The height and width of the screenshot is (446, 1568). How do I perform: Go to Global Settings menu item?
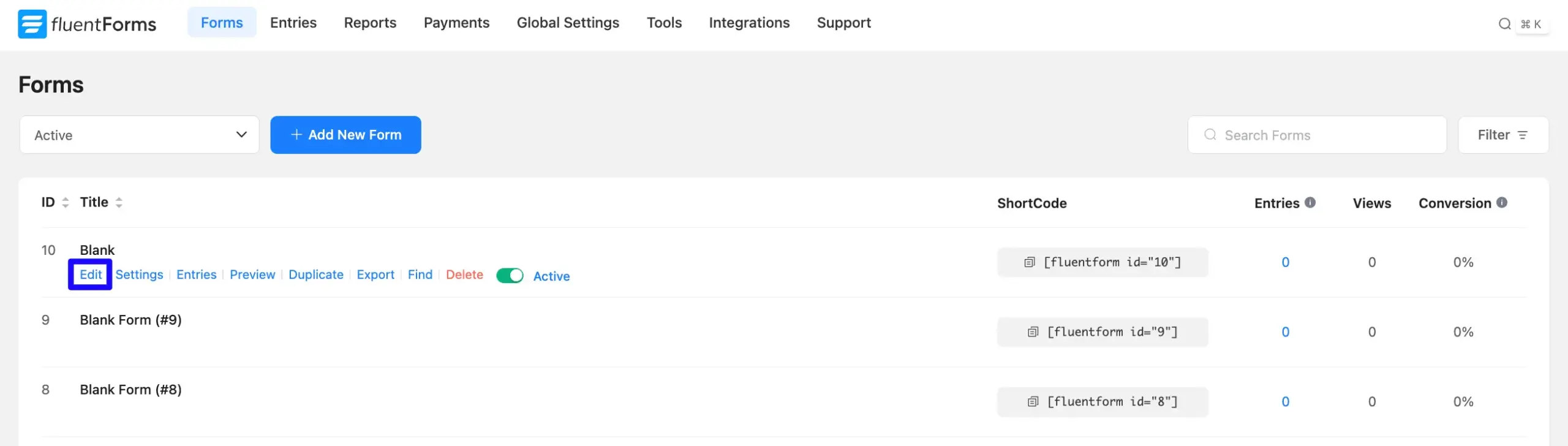click(x=568, y=23)
